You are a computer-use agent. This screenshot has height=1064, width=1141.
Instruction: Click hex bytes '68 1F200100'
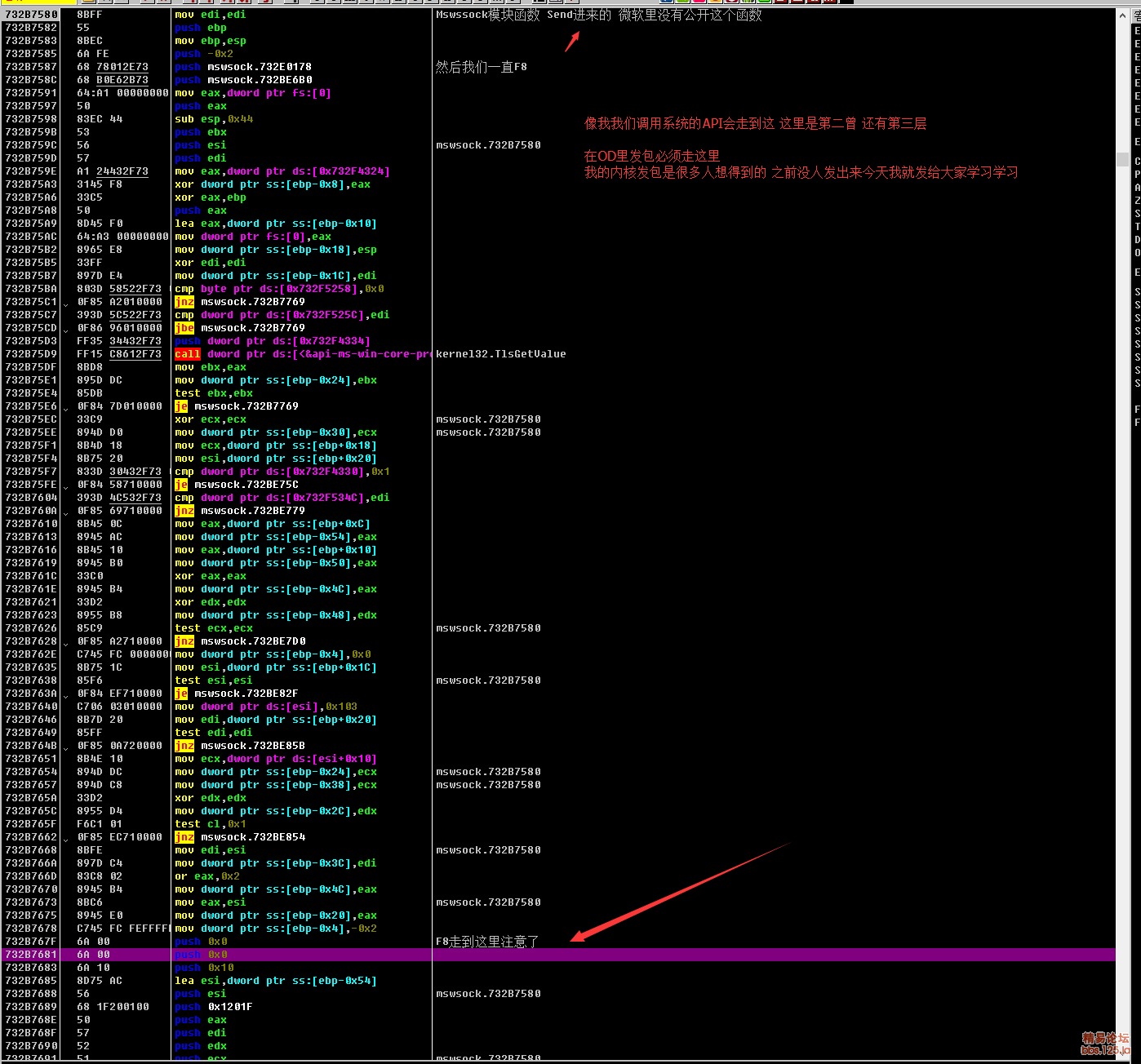pyautogui.click(x=113, y=1007)
